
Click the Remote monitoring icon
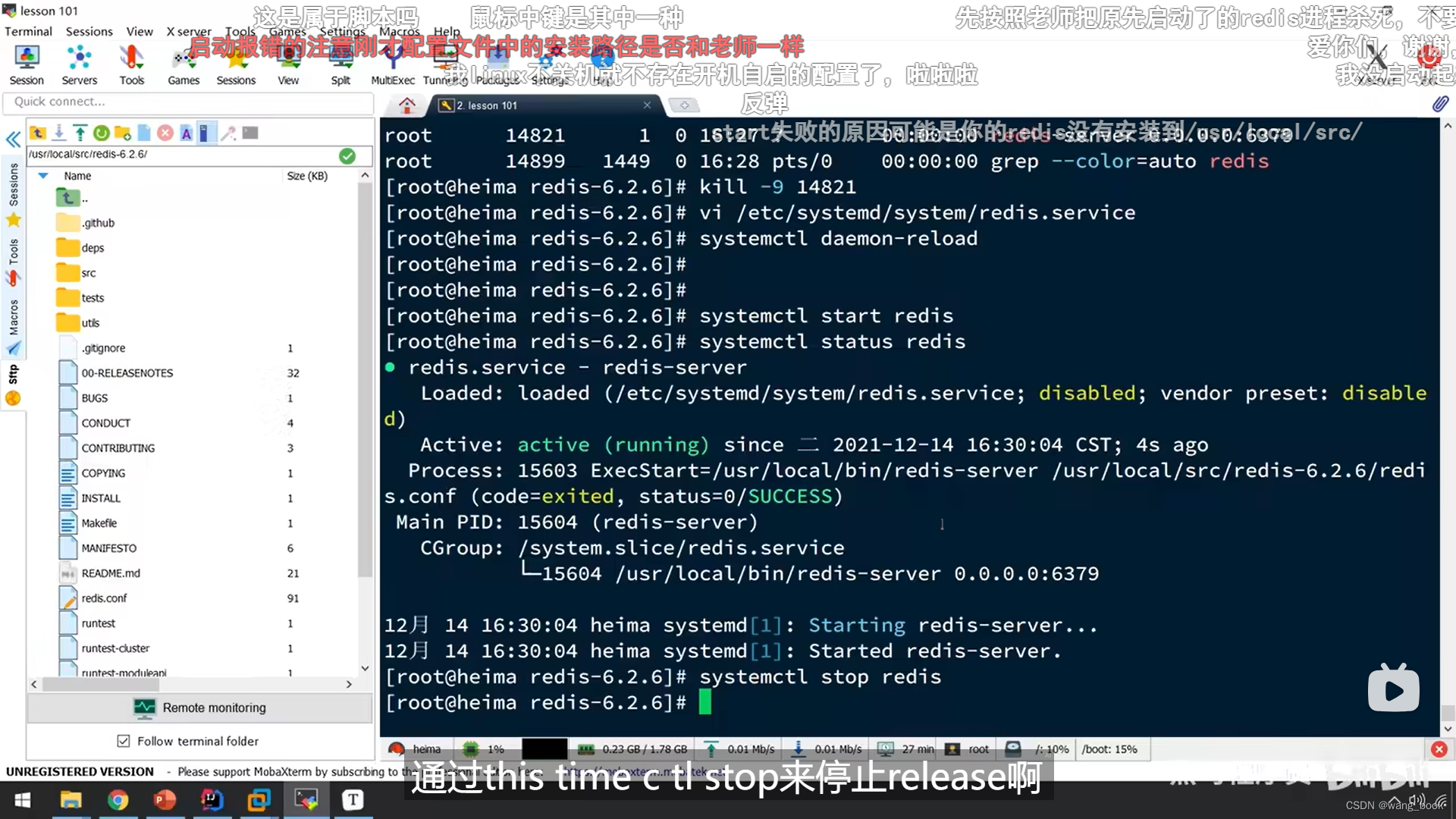144,707
